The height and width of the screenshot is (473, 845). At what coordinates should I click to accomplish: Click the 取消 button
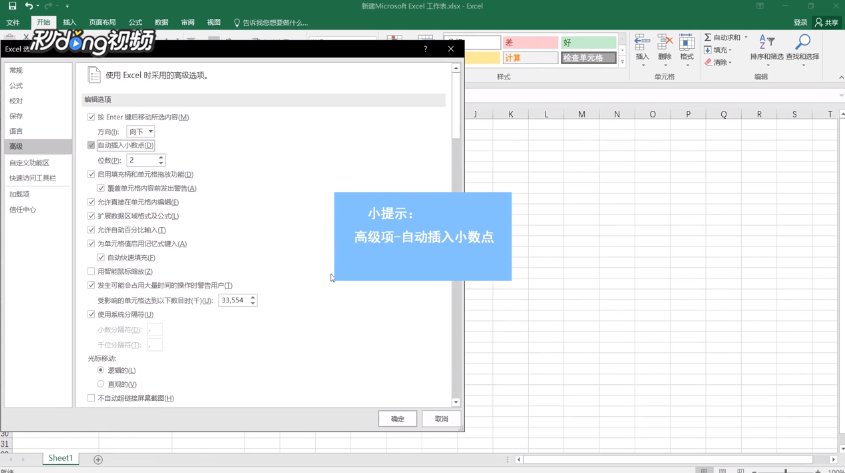tap(441, 419)
